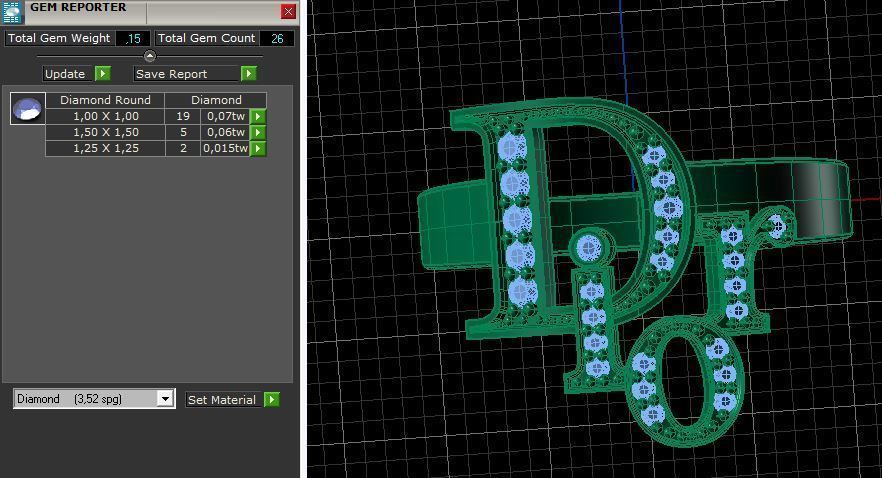Click green arrow for 1,50 X 1,50 row
The image size is (882, 478).
click(x=258, y=132)
